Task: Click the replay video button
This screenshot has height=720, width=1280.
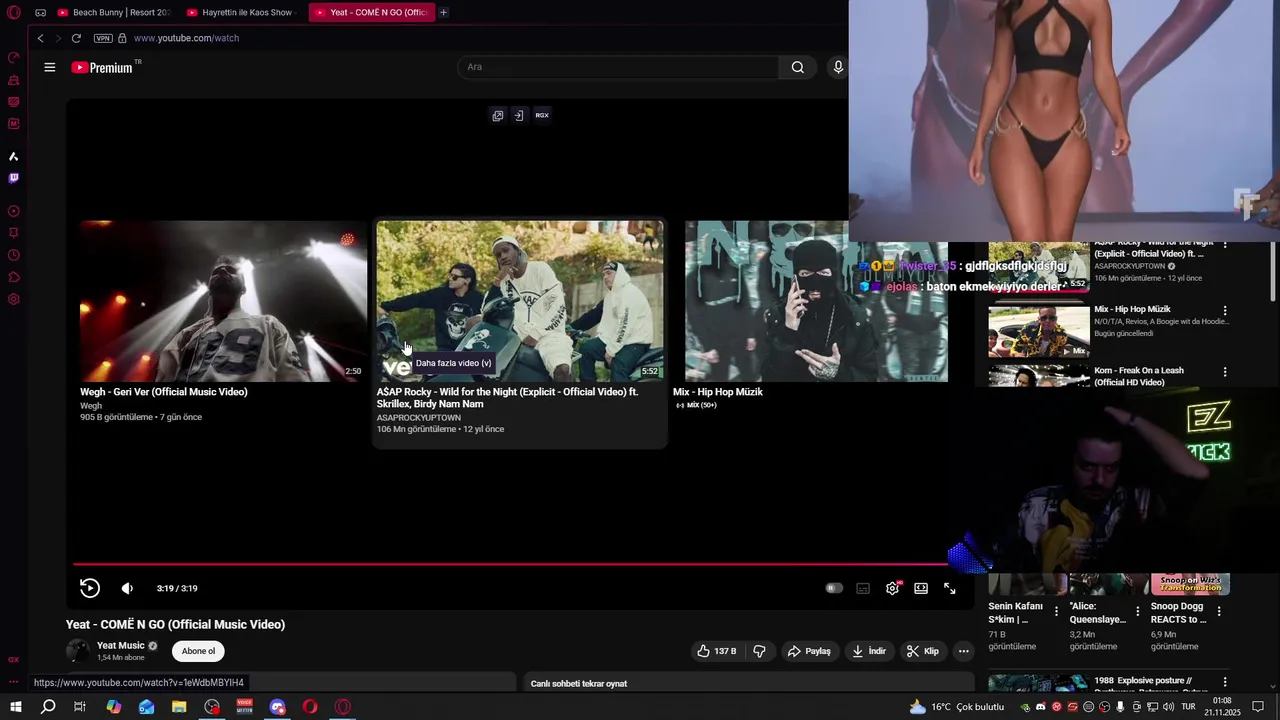Action: 90,588
